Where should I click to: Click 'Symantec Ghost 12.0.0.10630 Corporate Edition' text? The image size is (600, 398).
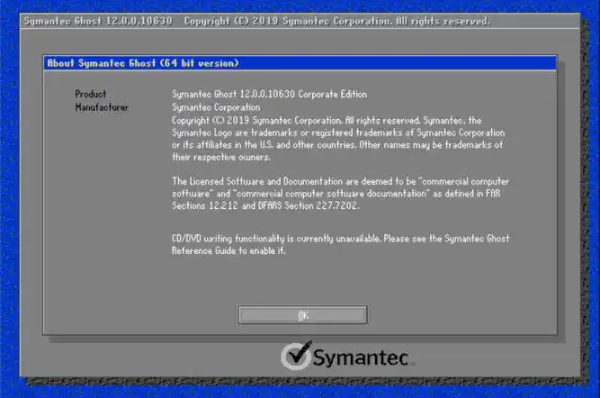[x=269, y=94]
